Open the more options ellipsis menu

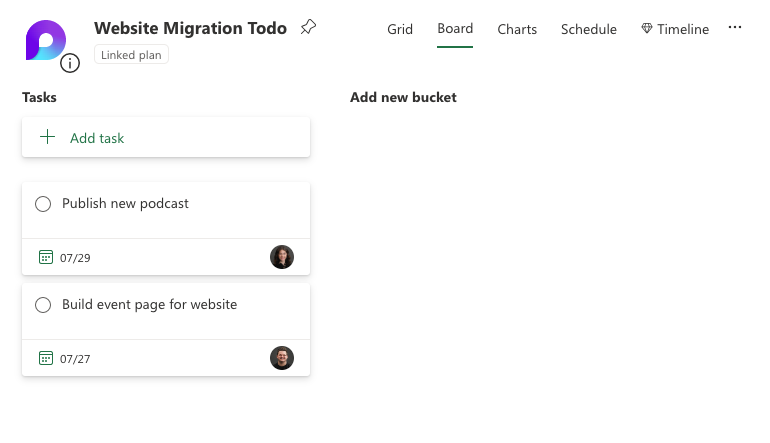pos(735,28)
